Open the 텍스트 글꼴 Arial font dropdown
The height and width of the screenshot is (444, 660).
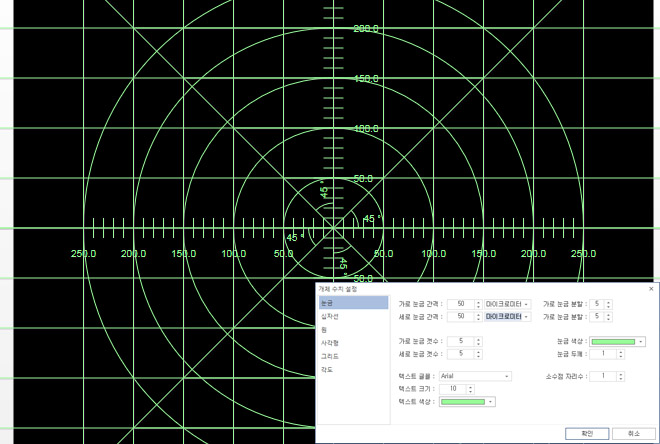point(475,376)
